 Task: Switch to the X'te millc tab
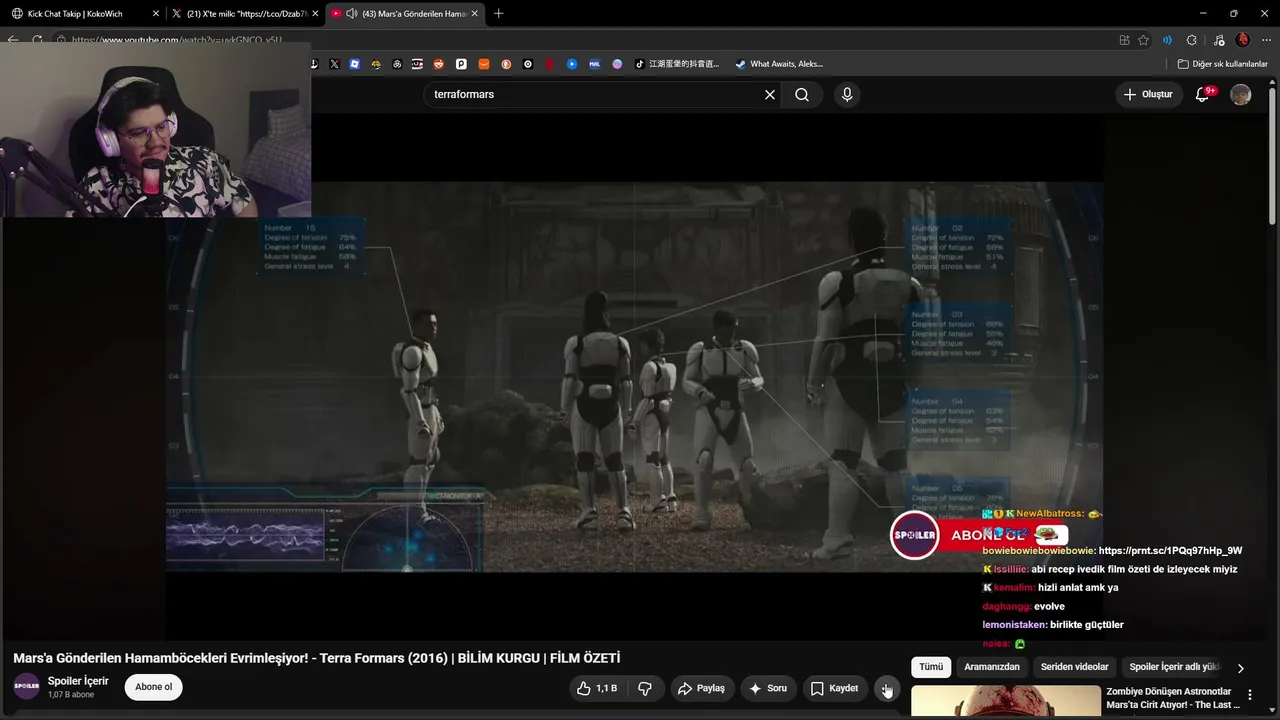click(245, 14)
